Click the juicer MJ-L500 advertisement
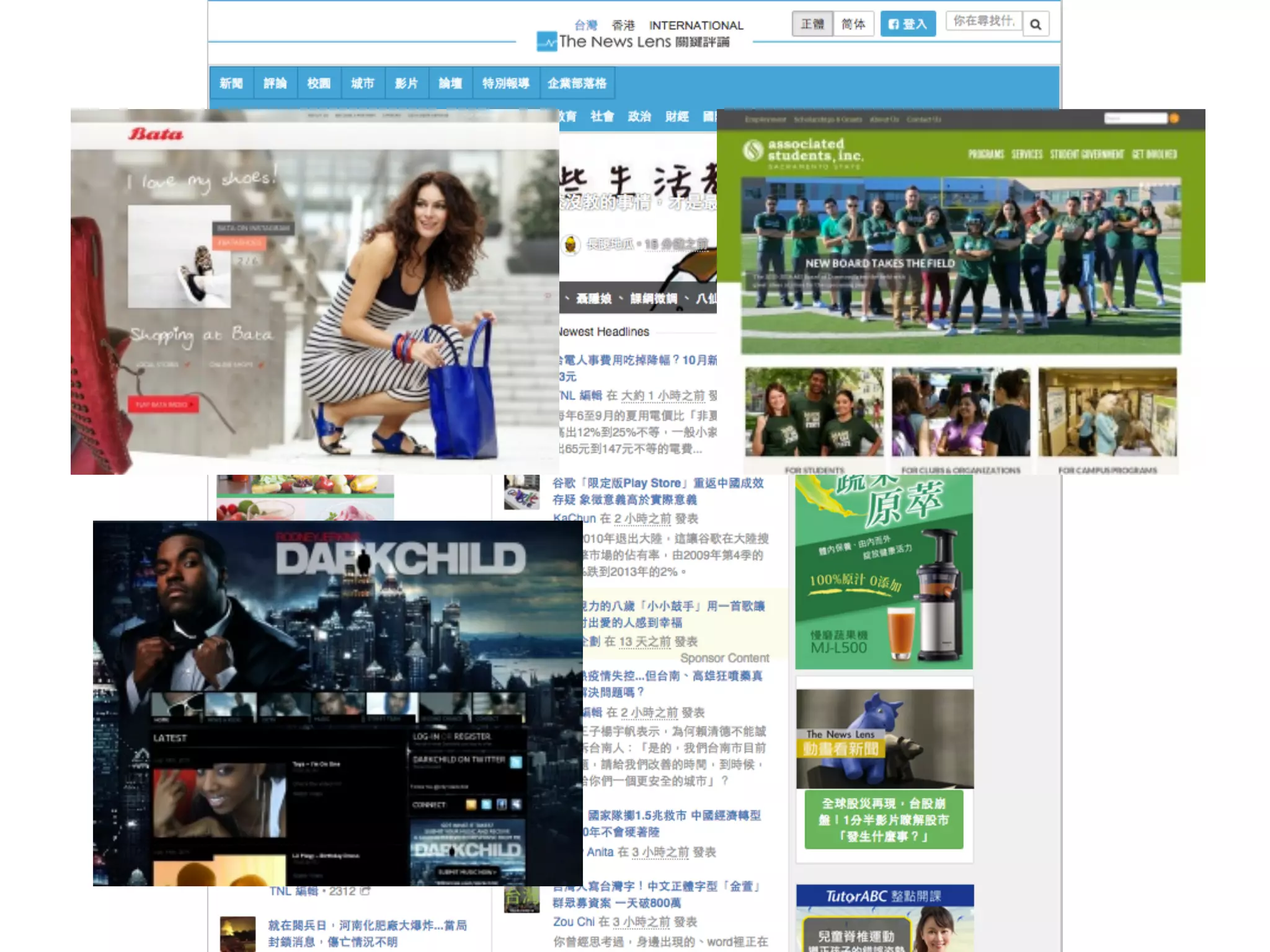 coord(884,571)
